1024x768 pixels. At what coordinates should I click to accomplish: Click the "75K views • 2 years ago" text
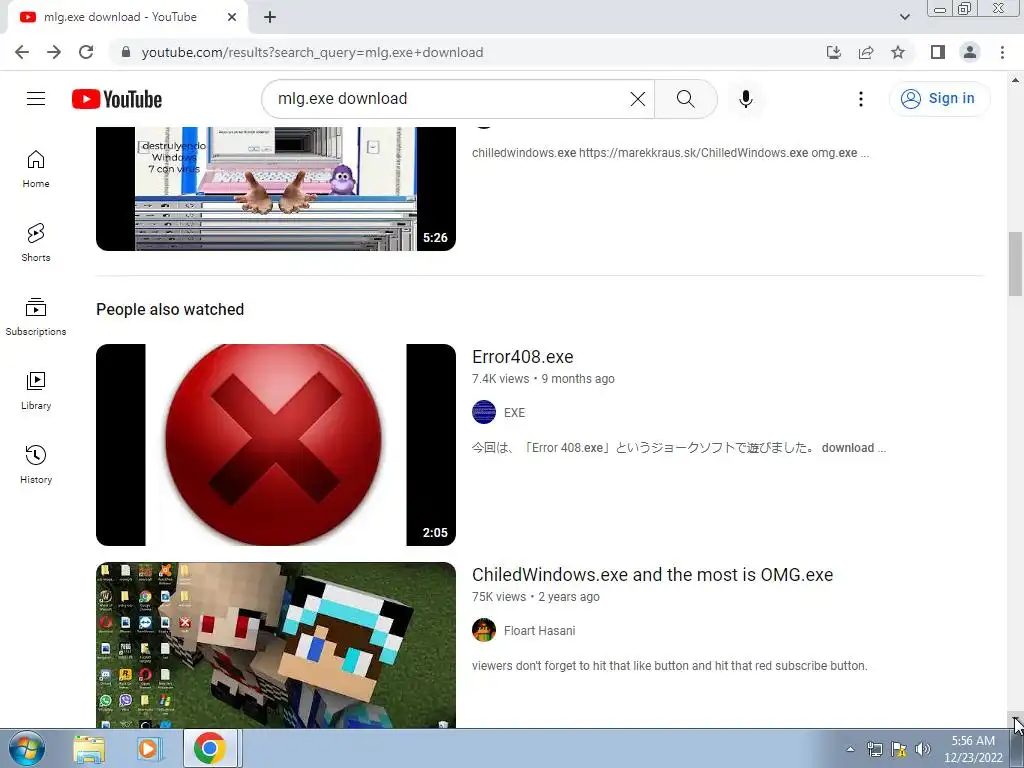click(x=536, y=597)
